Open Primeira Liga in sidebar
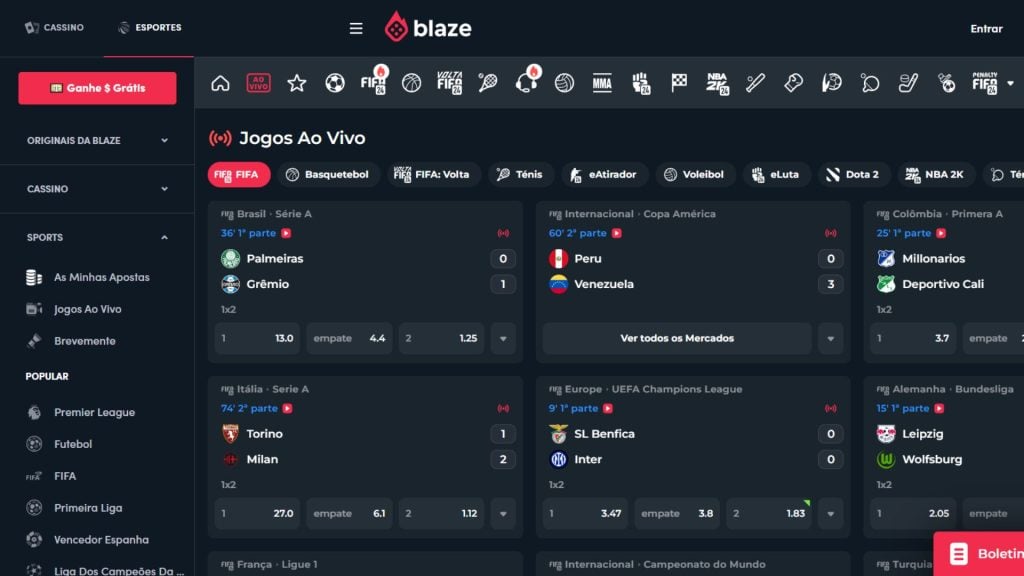The width and height of the screenshot is (1024, 576). (x=88, y=508)
